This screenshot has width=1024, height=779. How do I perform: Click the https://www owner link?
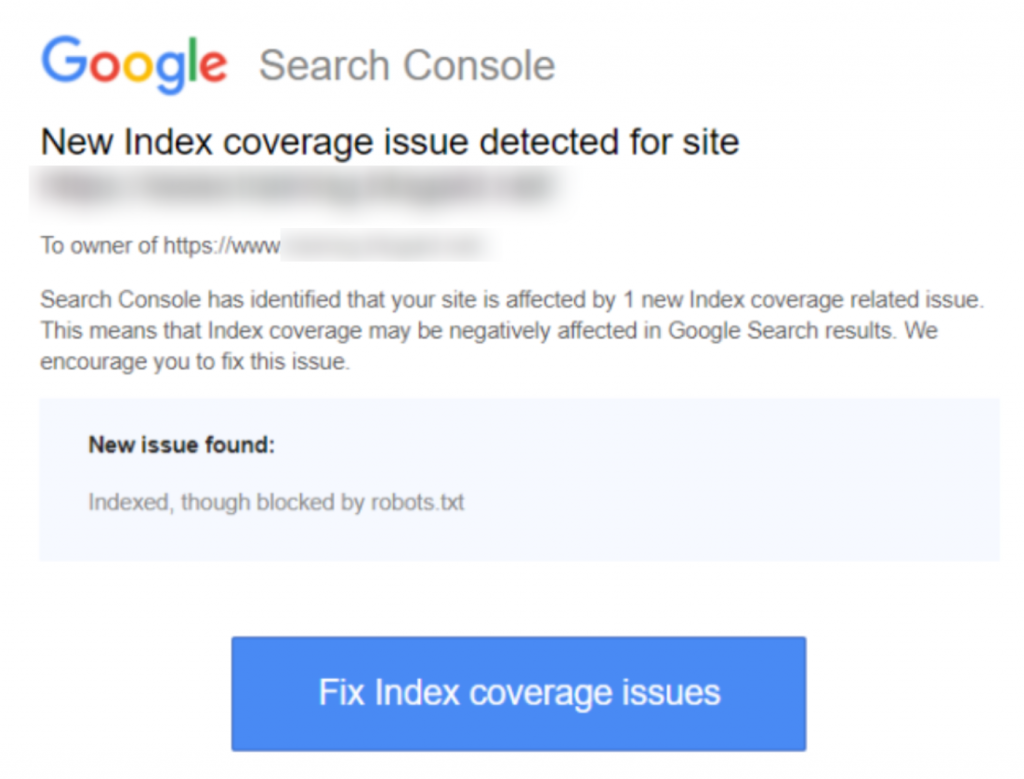[223, 245]
